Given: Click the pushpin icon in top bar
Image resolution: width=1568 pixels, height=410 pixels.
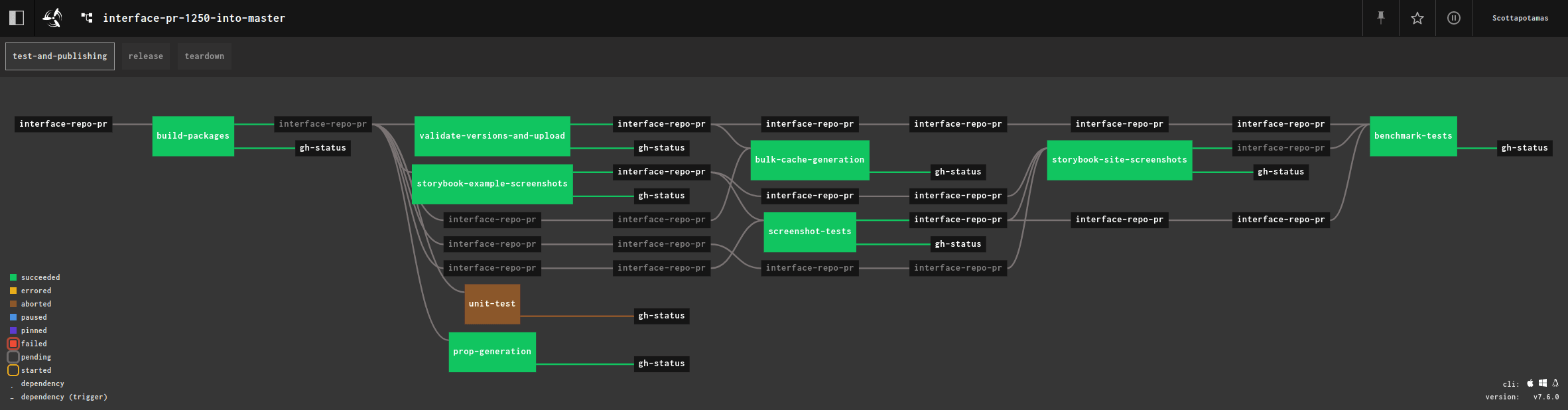Looking at the screenshot, I should click(x=1381, y=18).
